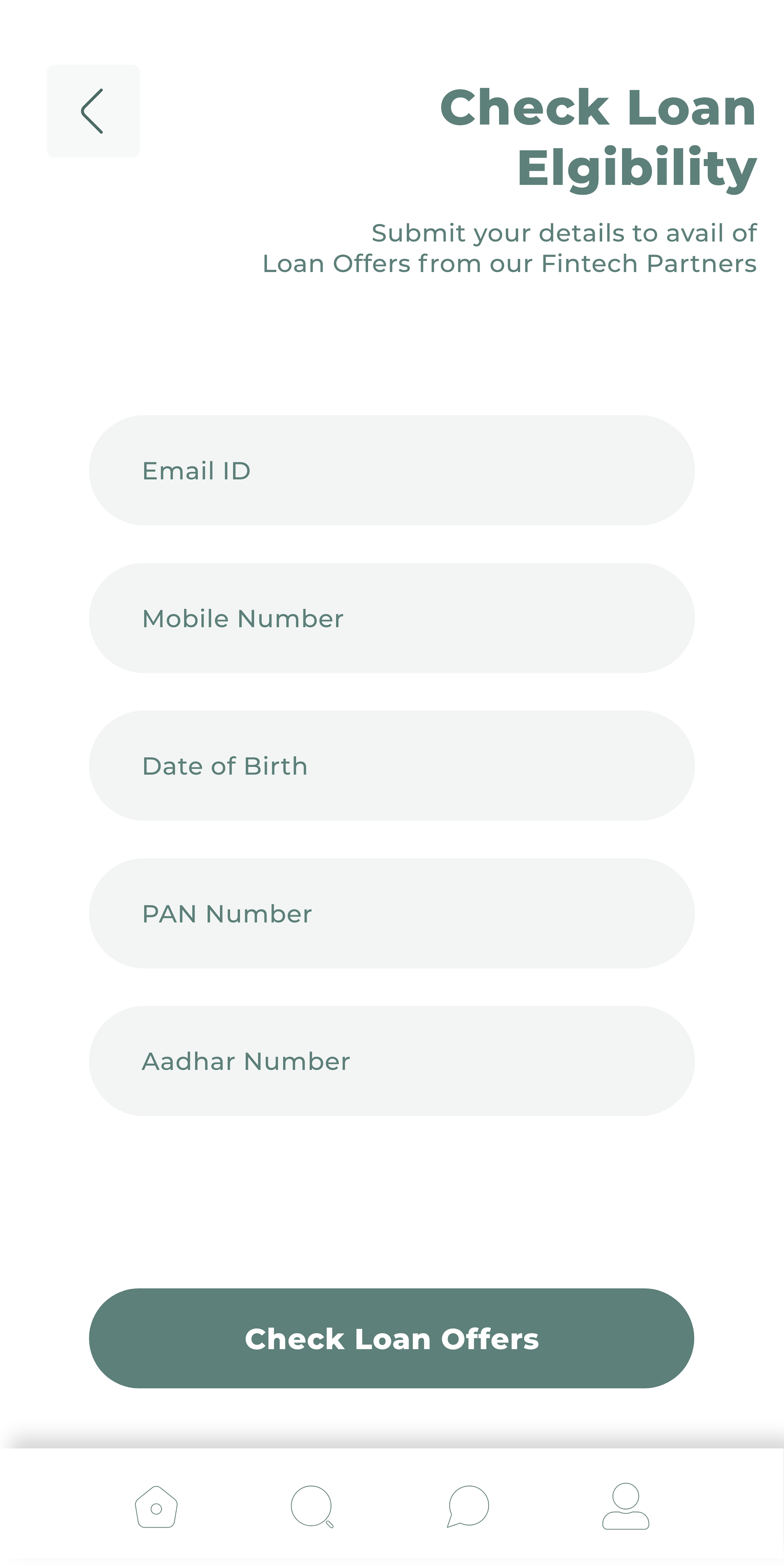
Task: Tap the "Aadhar Number" placeholder text
Action: (245, 1061)
